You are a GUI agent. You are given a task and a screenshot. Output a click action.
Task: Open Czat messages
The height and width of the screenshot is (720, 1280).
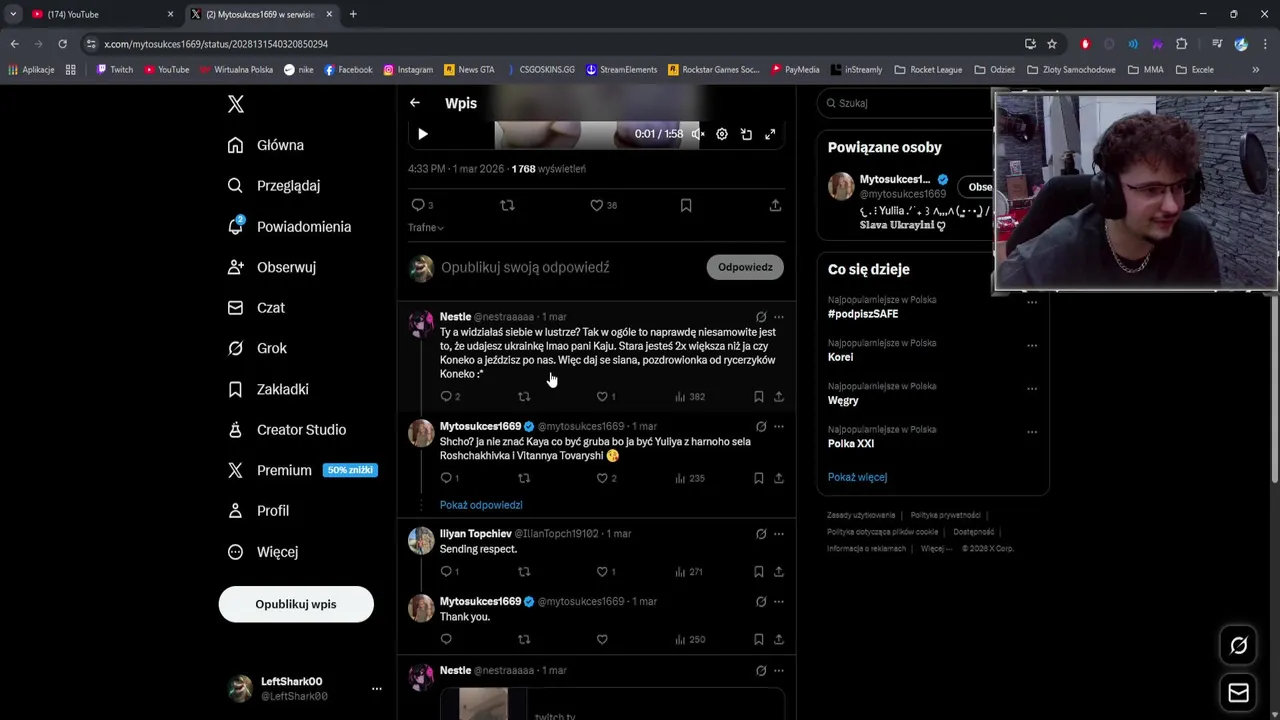click(x=256, y=308)
